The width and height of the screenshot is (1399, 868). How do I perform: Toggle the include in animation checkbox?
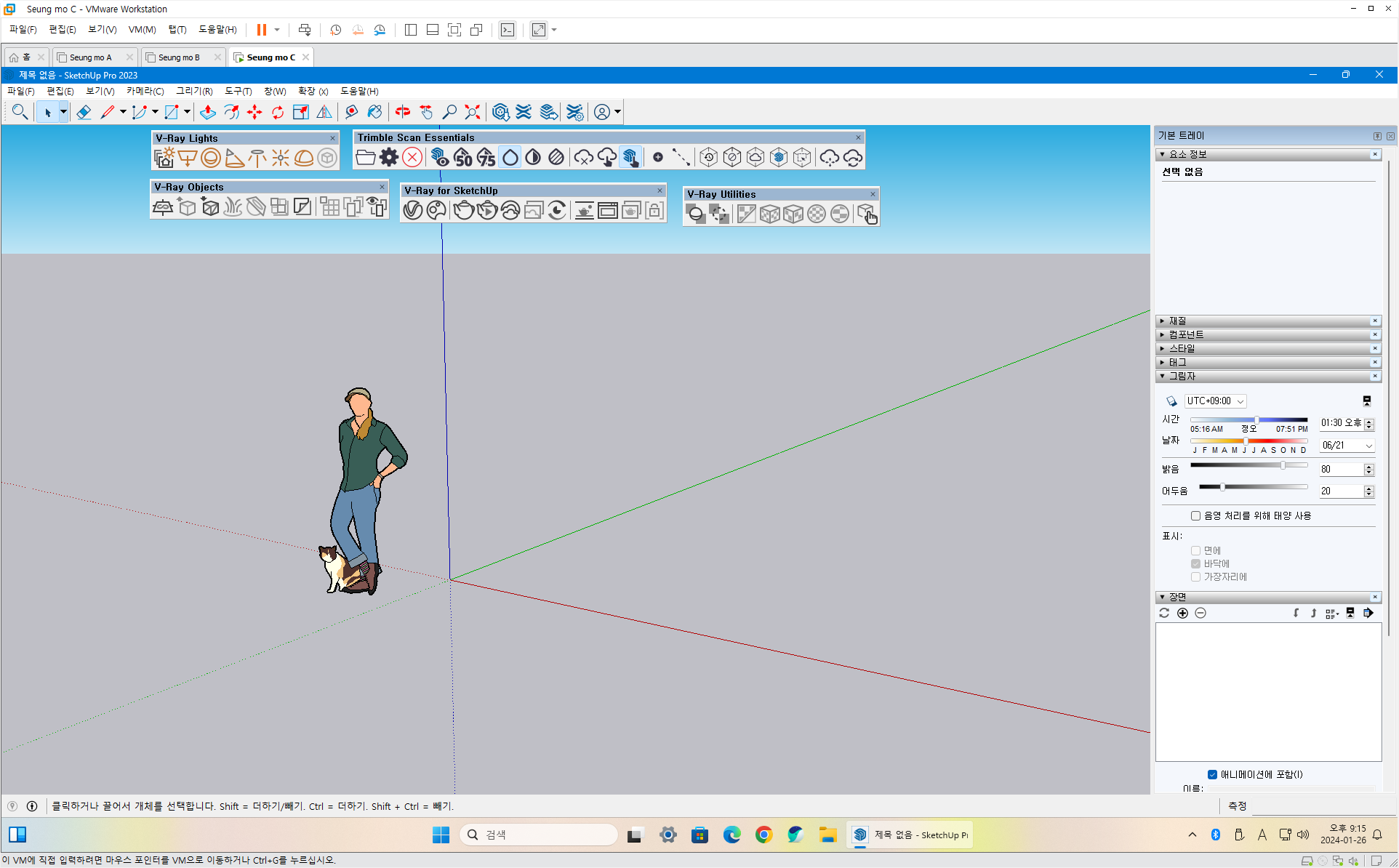coord(1212,774)
